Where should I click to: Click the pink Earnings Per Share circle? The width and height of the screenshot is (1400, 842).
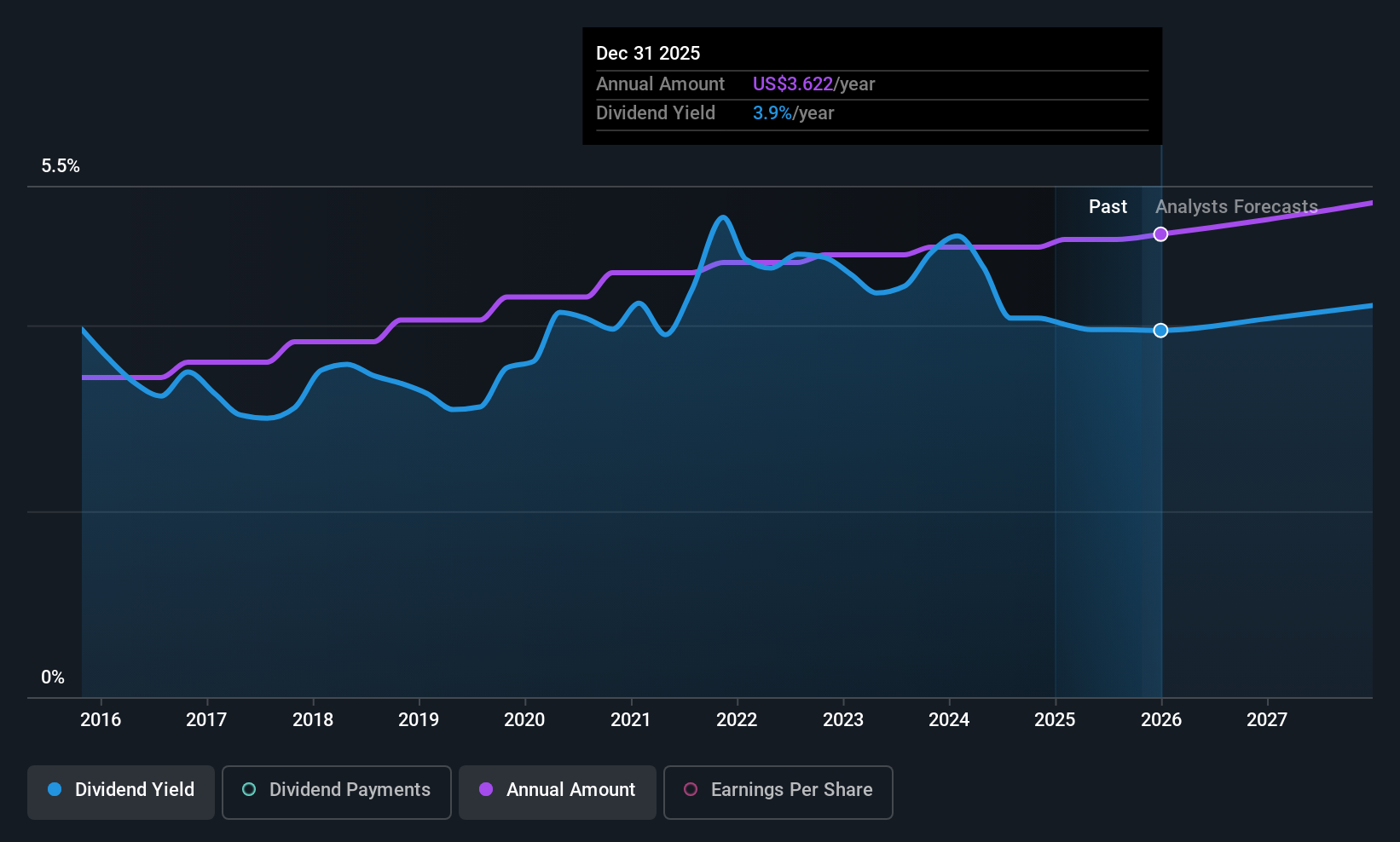(x=691, y=789)
